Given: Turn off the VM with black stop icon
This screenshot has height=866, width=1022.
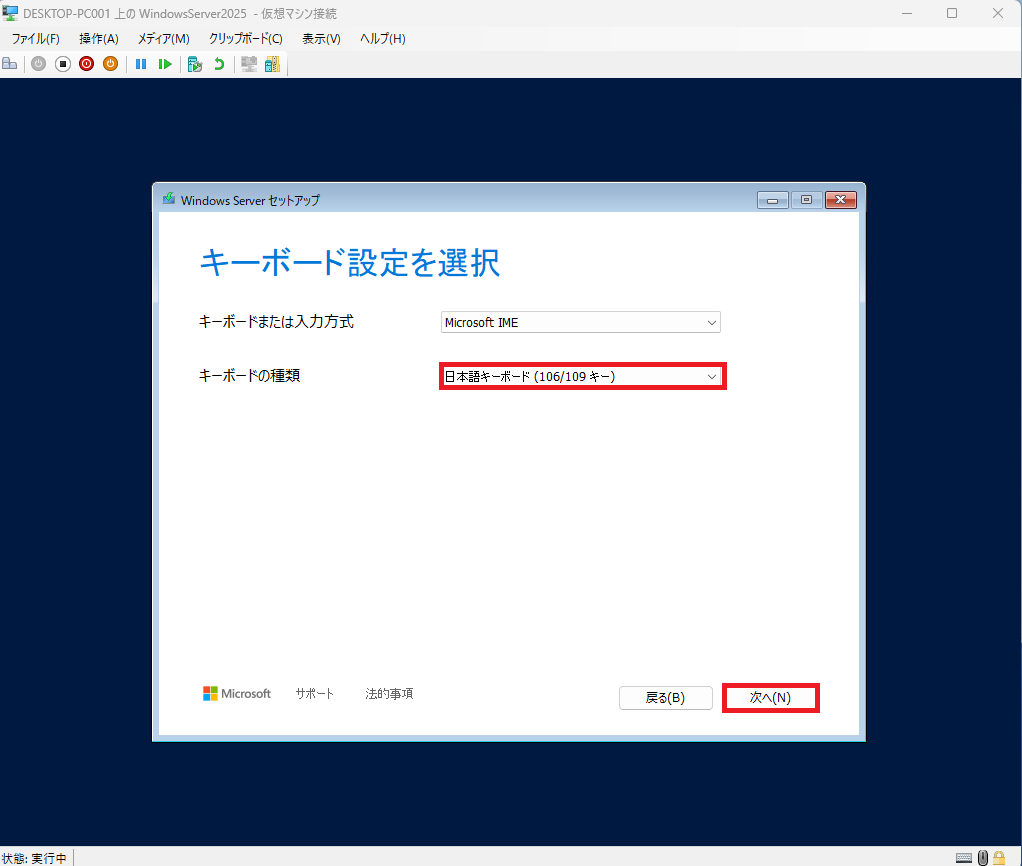Looking at the screenshot, I should tap(63, 64).
